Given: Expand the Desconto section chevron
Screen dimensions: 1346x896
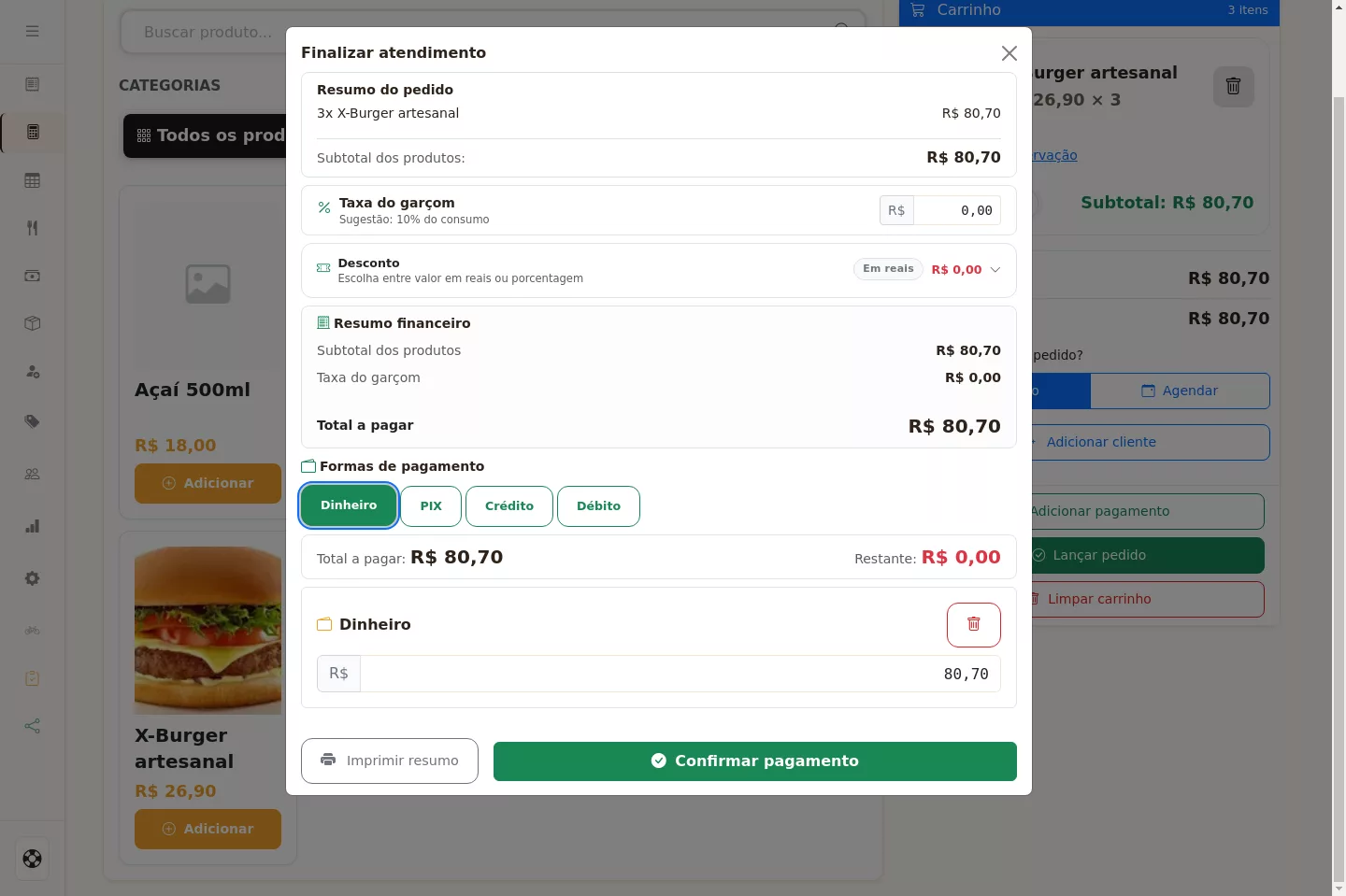Looking at the screenshot, I should click(x=995, y=270).
